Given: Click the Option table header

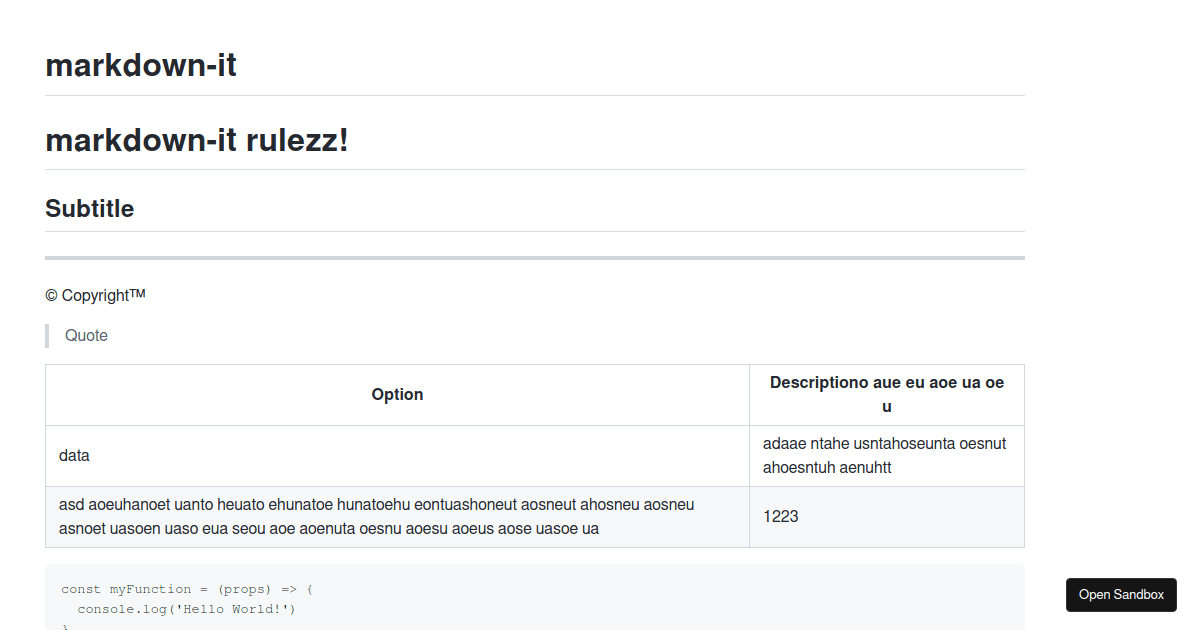Looking at the screenshot, I should [396, 394].
